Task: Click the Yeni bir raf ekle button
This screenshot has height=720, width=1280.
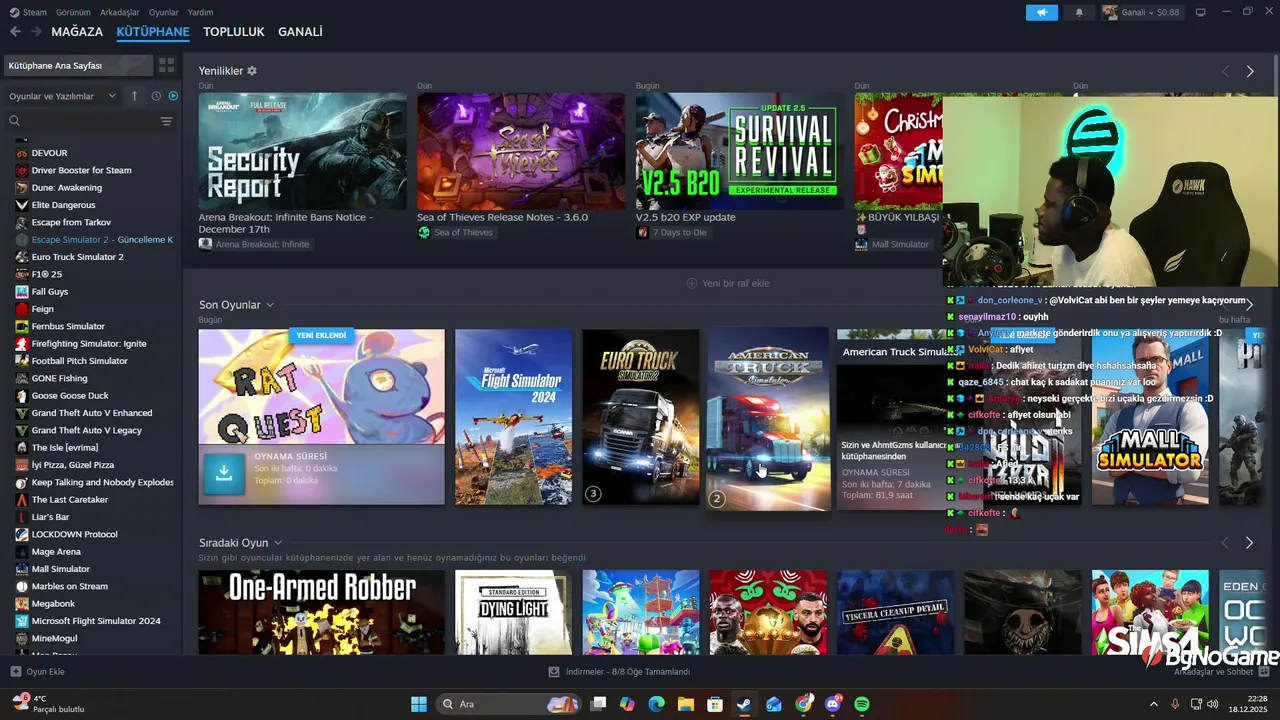Action: coord(727,283)
